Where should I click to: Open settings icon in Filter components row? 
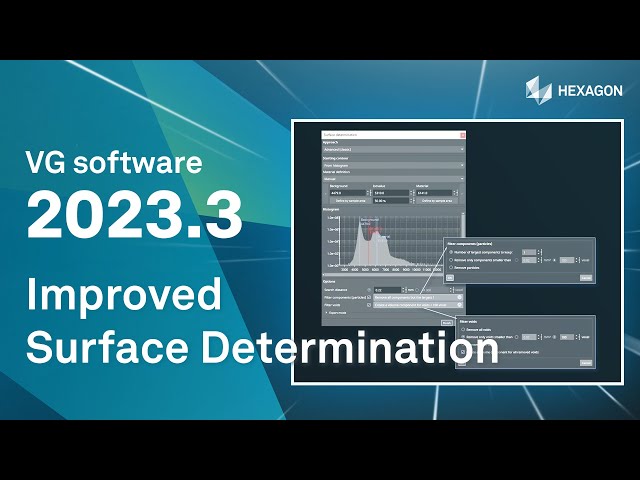click(x=460, y=298)
